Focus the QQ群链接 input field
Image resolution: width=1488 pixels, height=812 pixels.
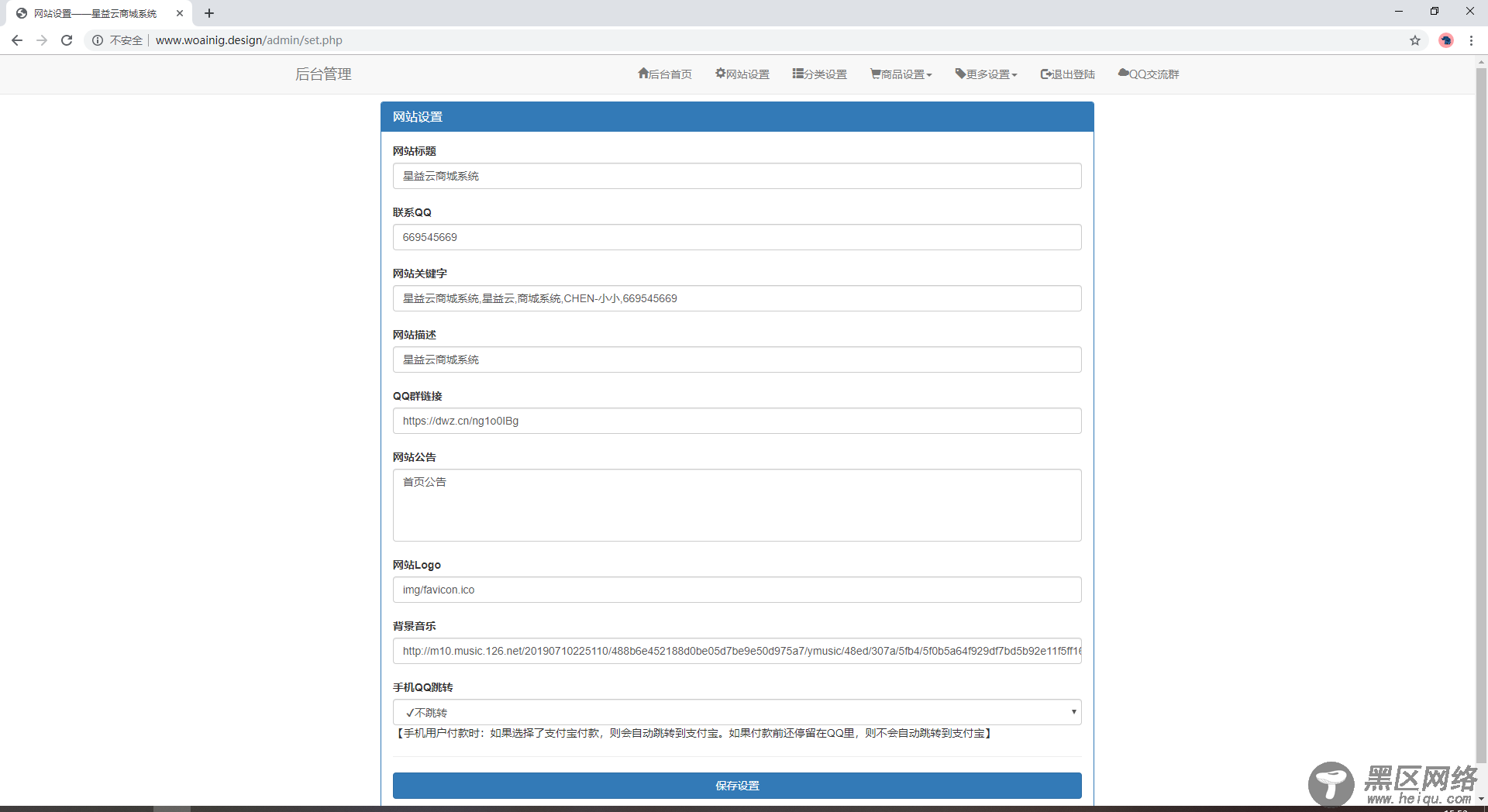click(x=737, y=421)
